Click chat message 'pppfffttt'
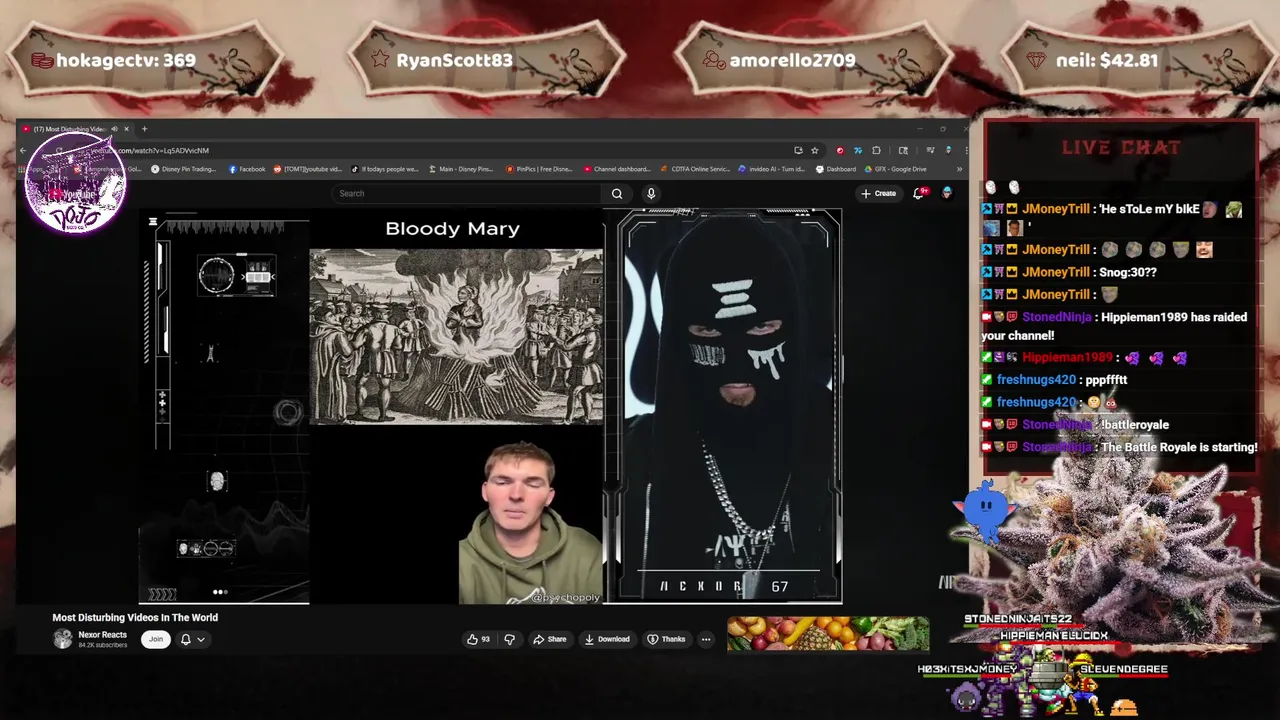 pos(1106,380)
